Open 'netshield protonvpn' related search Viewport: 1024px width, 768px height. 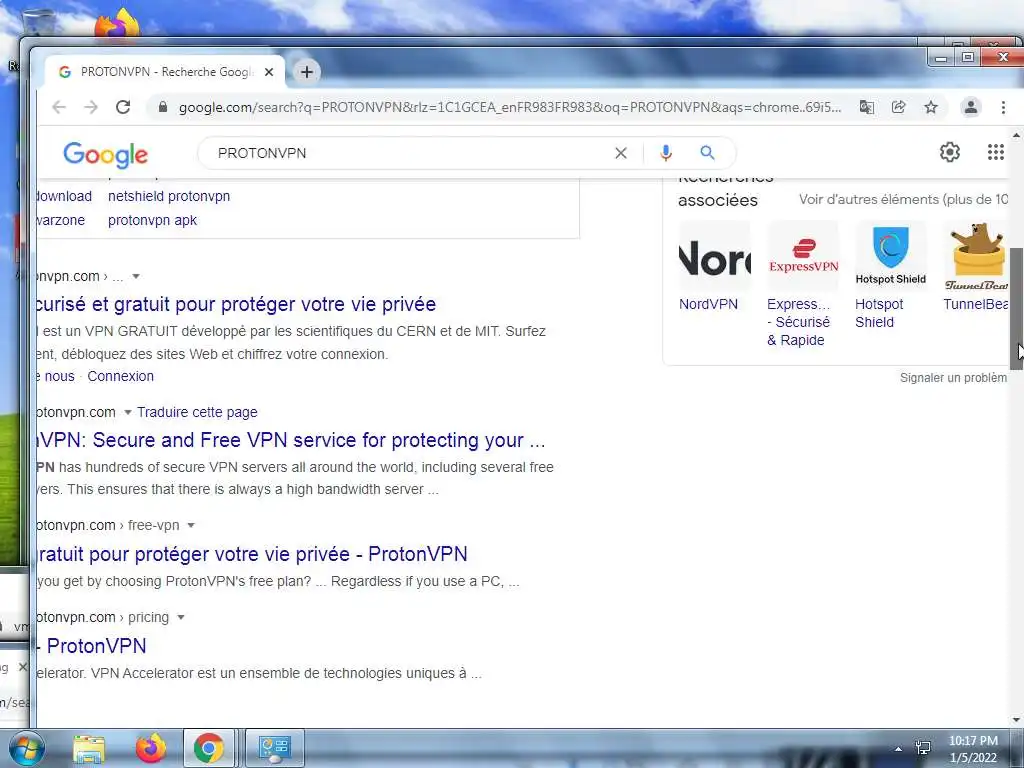pyautogui.click(x=168, y=196)
